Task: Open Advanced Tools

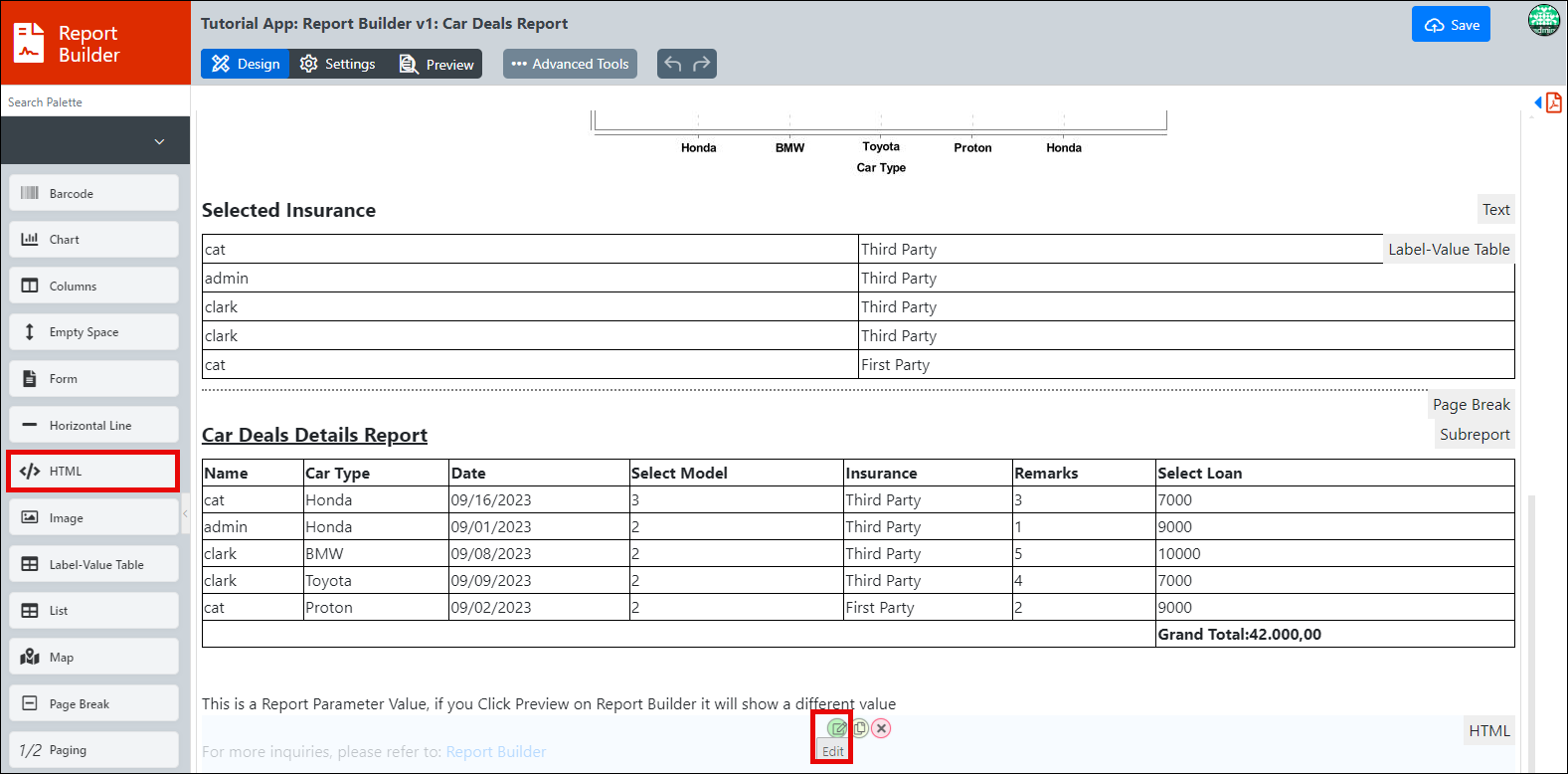Action: 570,64
